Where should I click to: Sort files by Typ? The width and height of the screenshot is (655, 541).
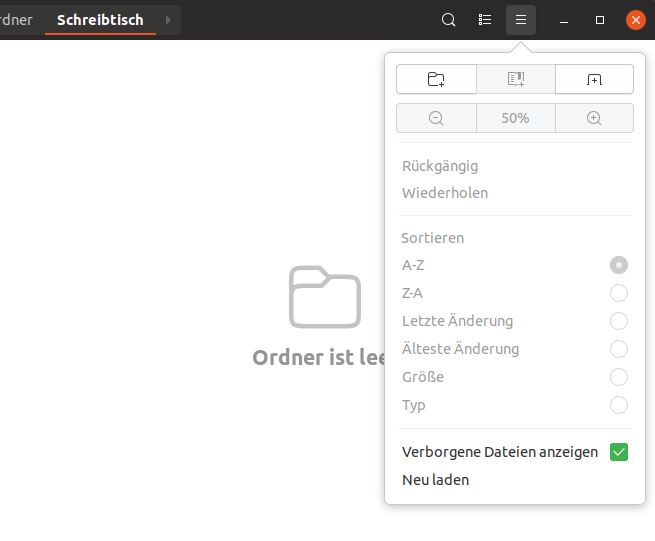coord(619,405)
